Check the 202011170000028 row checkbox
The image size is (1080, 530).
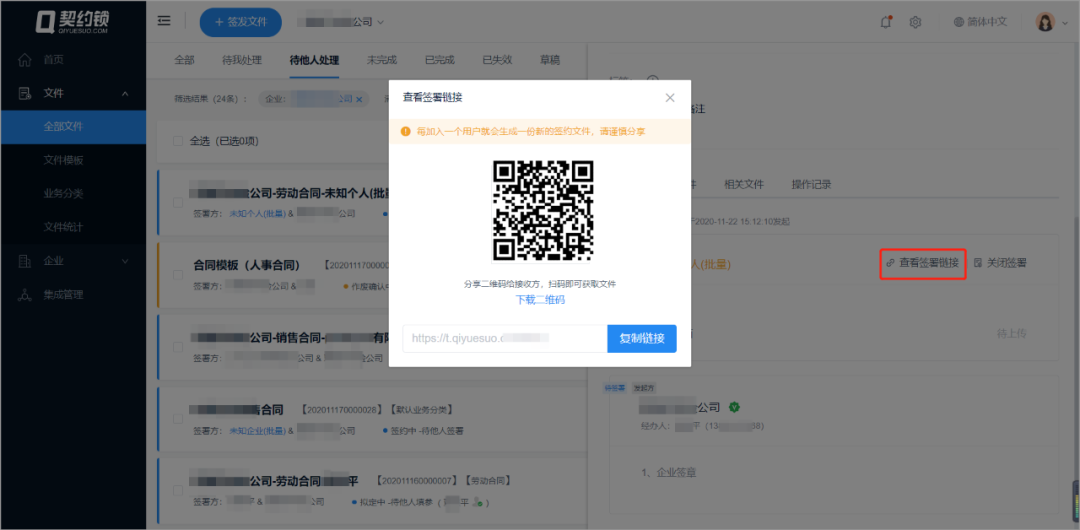178,419
